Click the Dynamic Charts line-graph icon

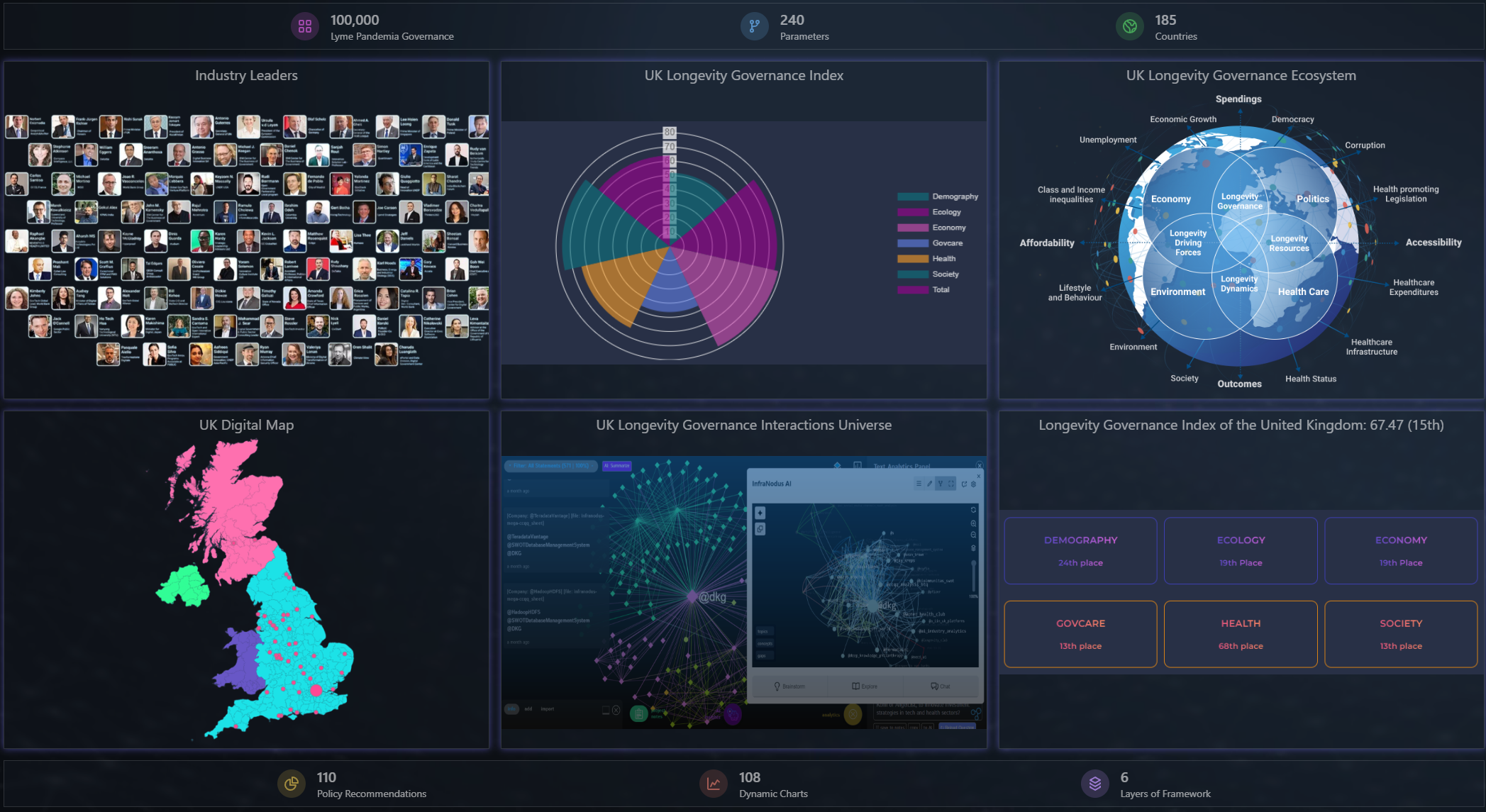[x=714, y=784]
